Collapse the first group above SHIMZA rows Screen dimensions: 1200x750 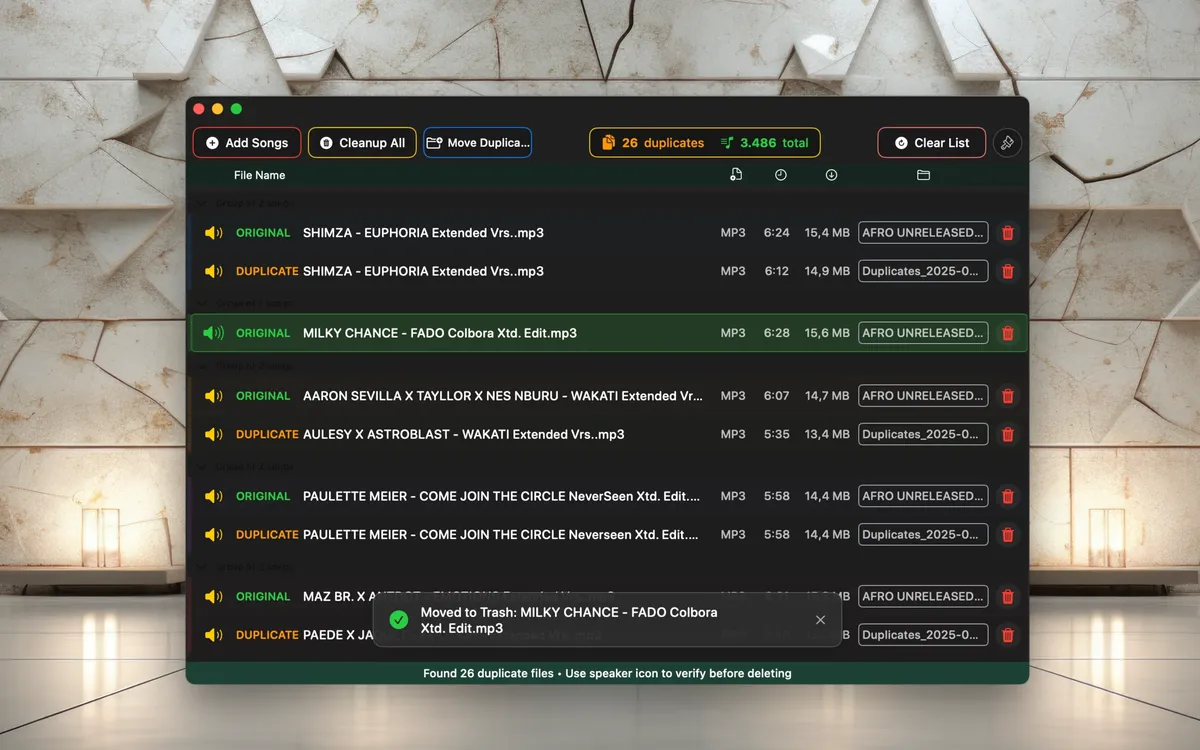click(201, 203)
